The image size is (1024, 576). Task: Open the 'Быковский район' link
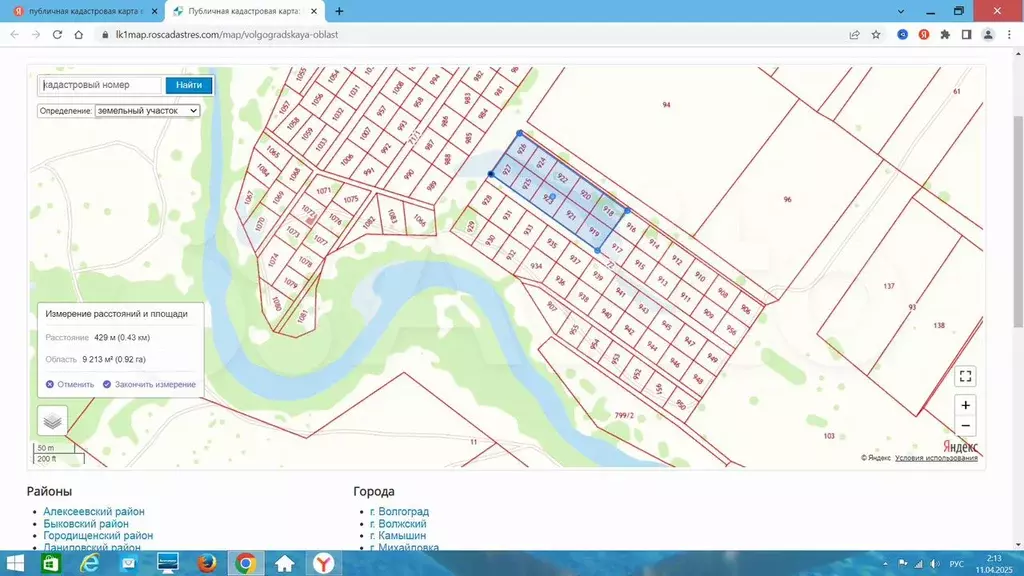[86, 524]
